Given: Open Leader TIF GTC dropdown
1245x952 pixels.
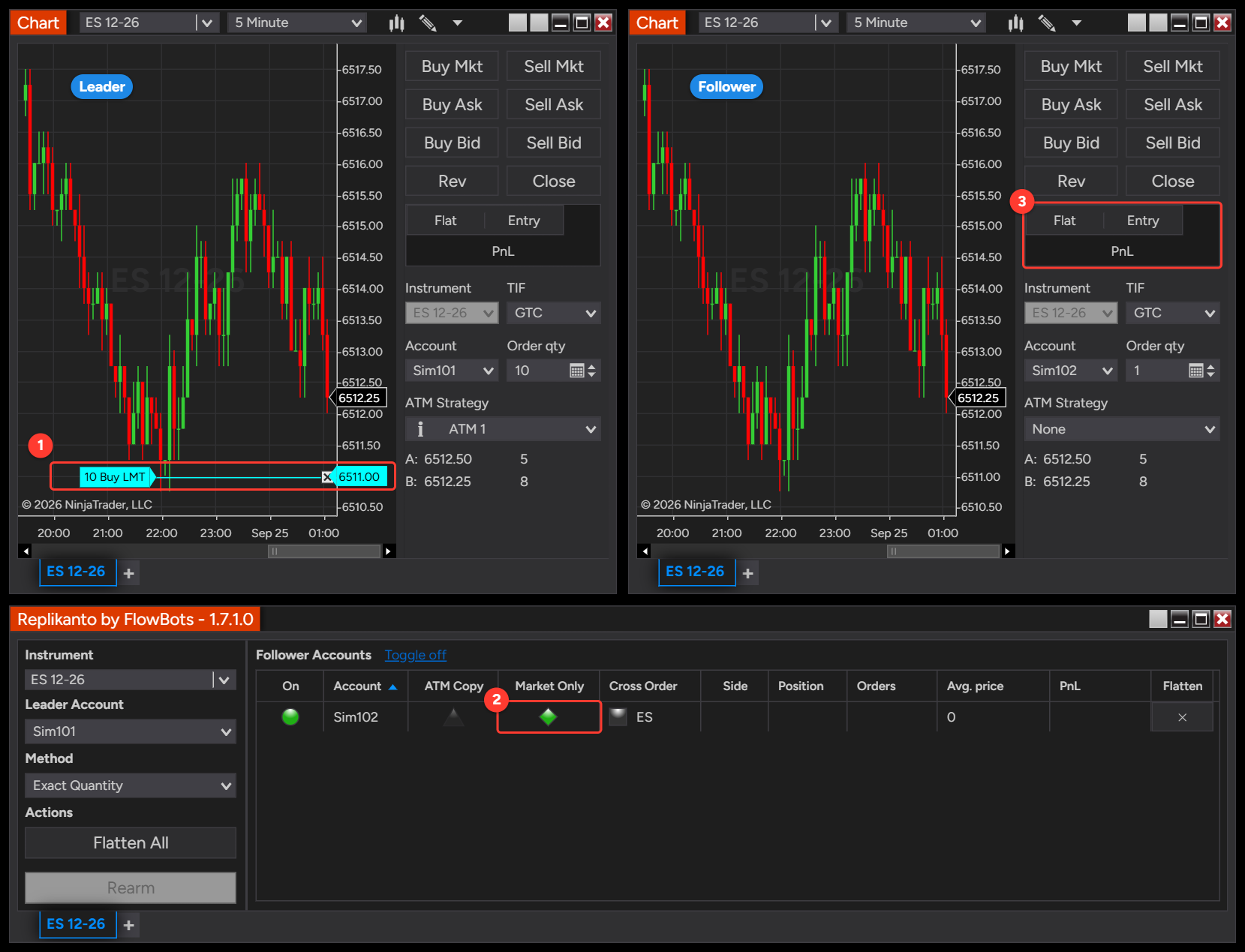Looking at the screenshot, I should [x=554, y=313].
